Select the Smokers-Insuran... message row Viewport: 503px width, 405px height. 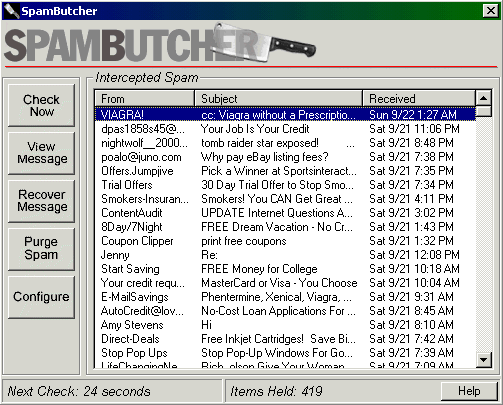285,199
